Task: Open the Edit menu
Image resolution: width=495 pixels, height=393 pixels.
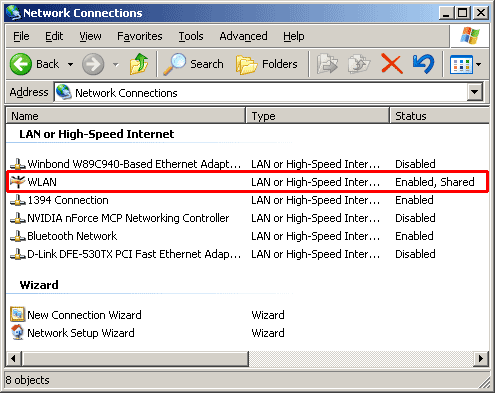Action: pos(54,36)
